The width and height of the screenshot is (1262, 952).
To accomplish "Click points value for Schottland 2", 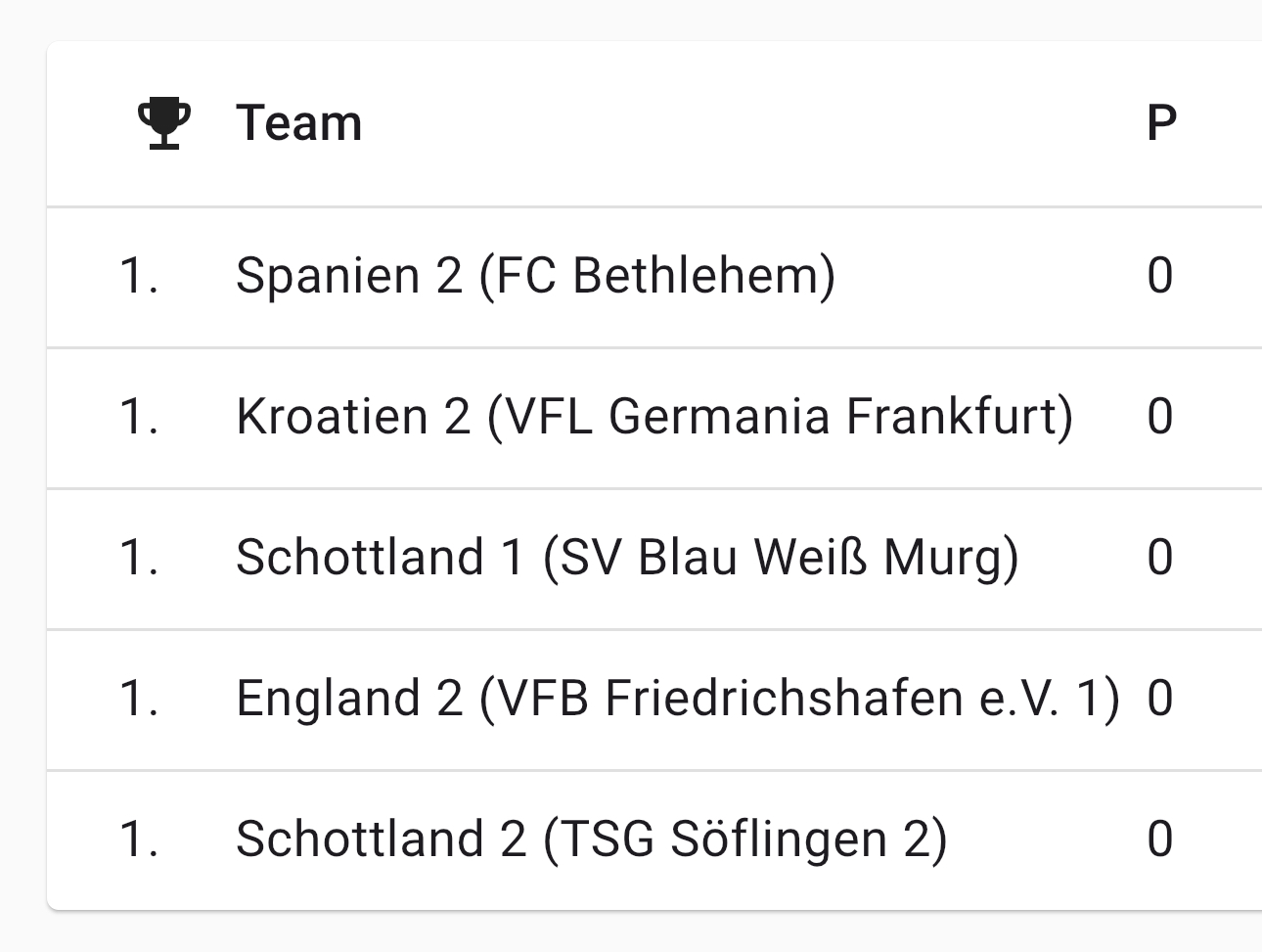I will (1160, 839).
